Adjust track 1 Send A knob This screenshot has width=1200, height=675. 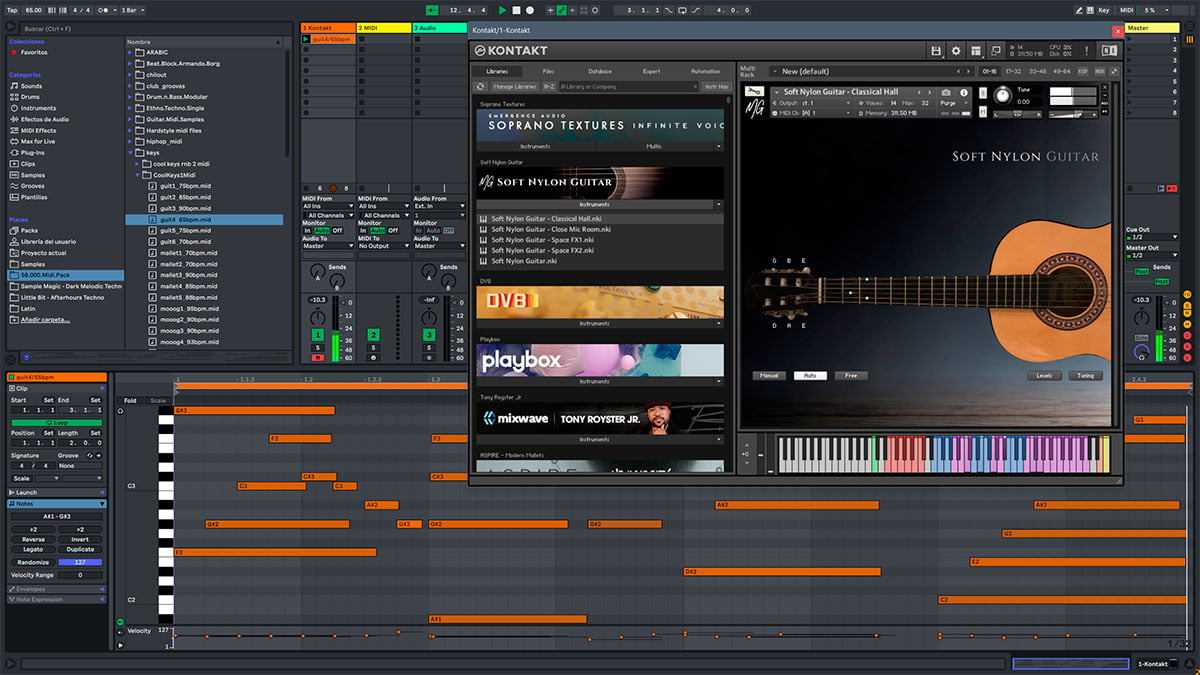point(317,271)
